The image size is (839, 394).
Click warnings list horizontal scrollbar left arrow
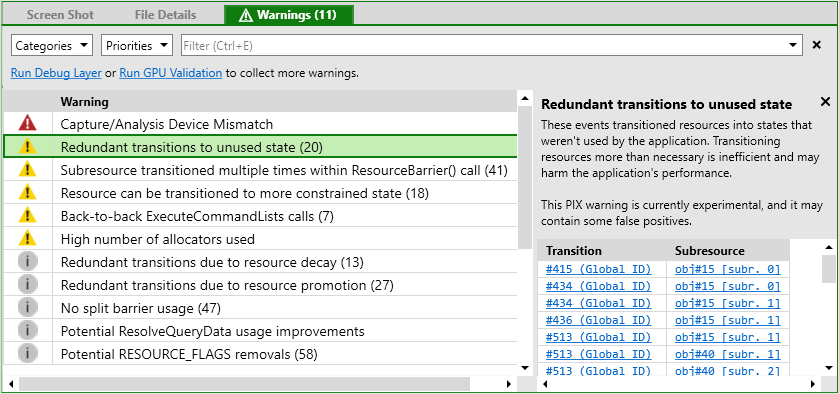point(11,383)
